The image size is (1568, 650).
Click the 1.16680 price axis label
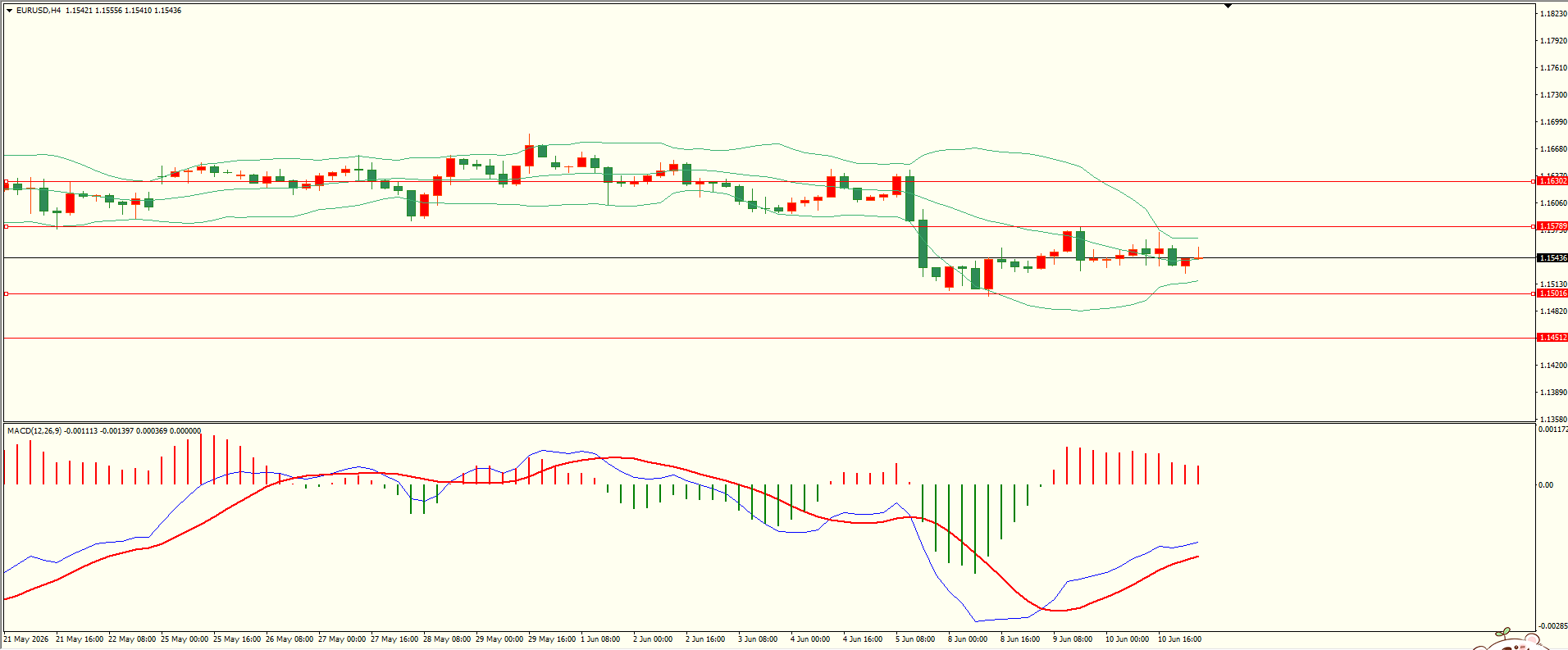pyautogui.click(x=1553, y=149)
